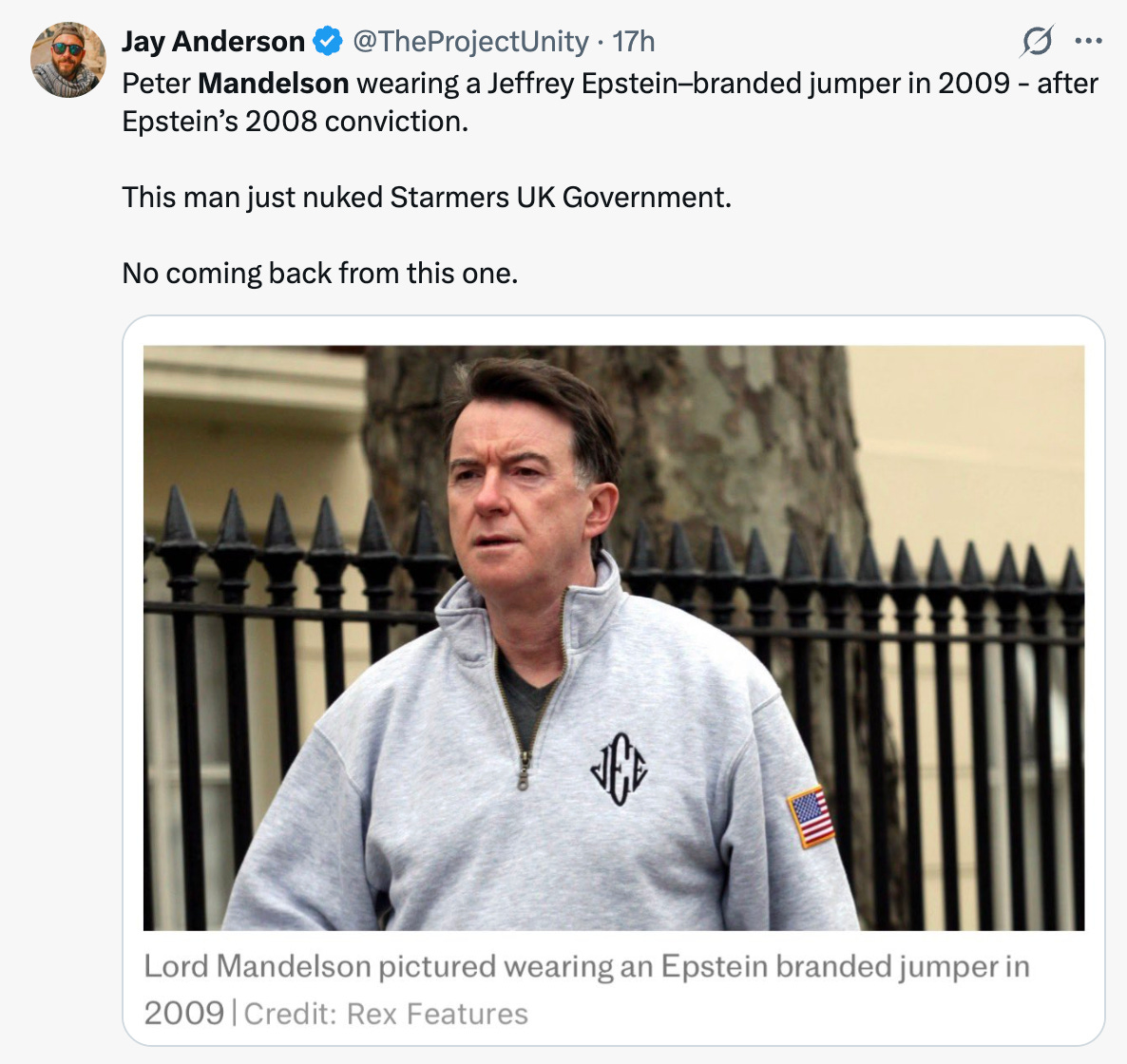Click the 17h timestamp

click(x=633, y=42)
